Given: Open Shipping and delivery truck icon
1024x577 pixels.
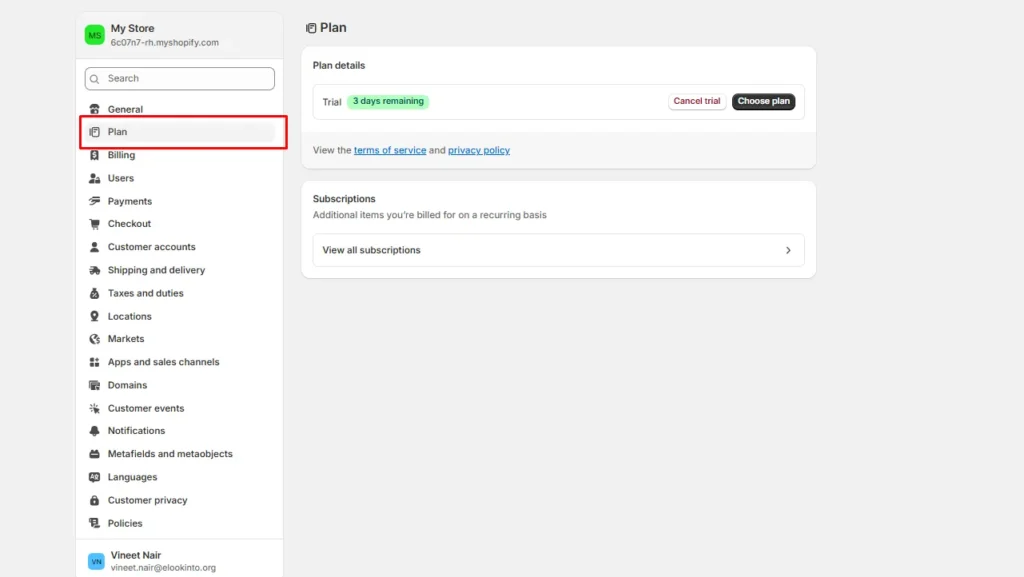Looking at the screenshot, I should click(x=94, y=270).
